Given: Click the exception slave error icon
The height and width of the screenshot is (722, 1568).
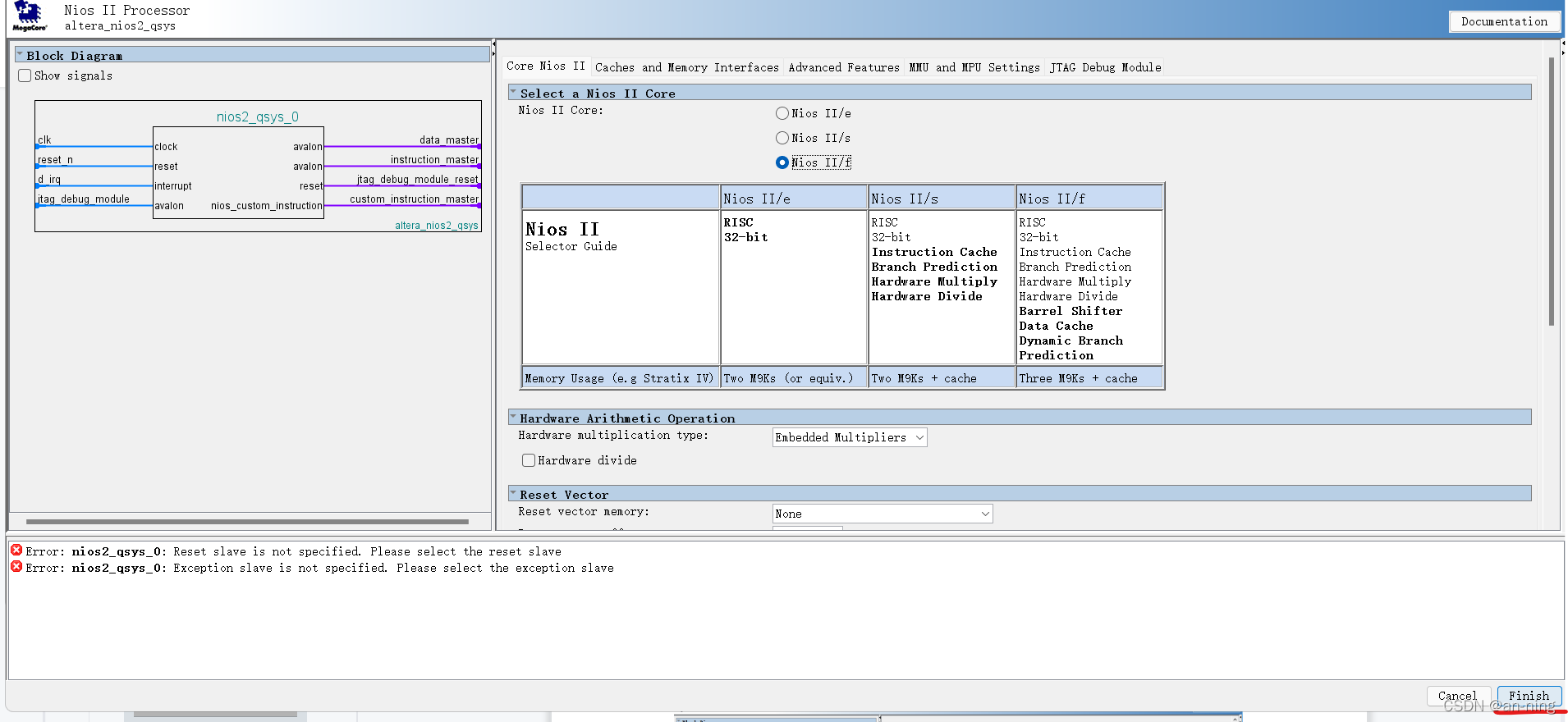Looking at the screenshot, I should point(16,567).
